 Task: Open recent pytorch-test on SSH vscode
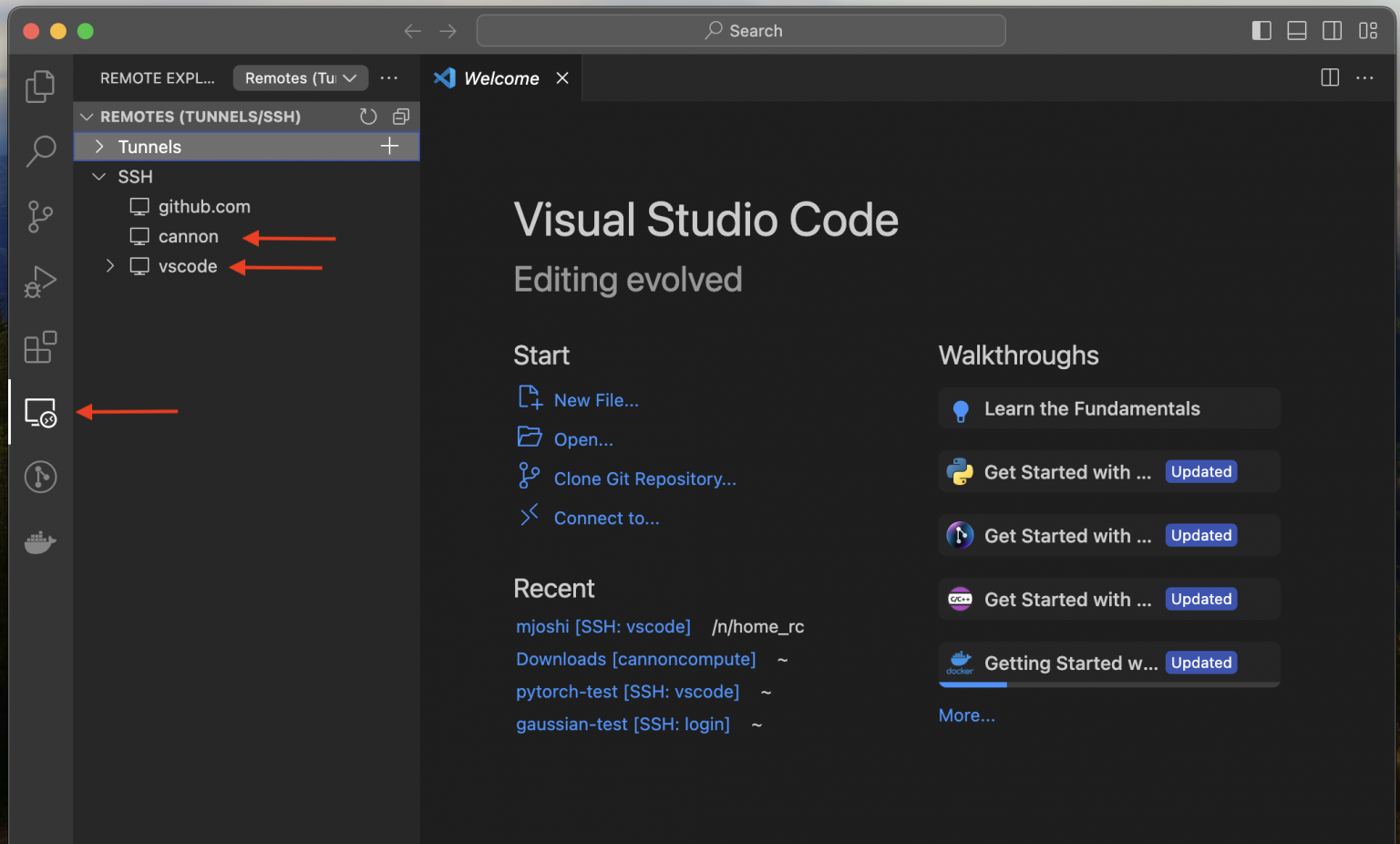coord(627,691)
